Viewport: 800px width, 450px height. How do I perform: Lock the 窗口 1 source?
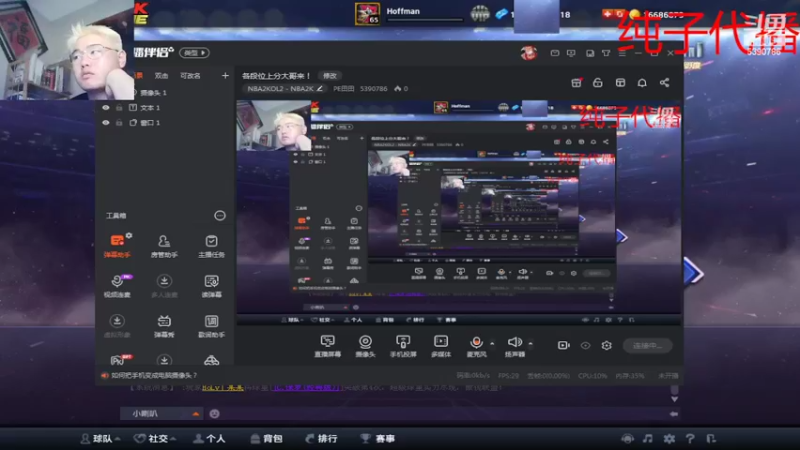click(119, 122)
